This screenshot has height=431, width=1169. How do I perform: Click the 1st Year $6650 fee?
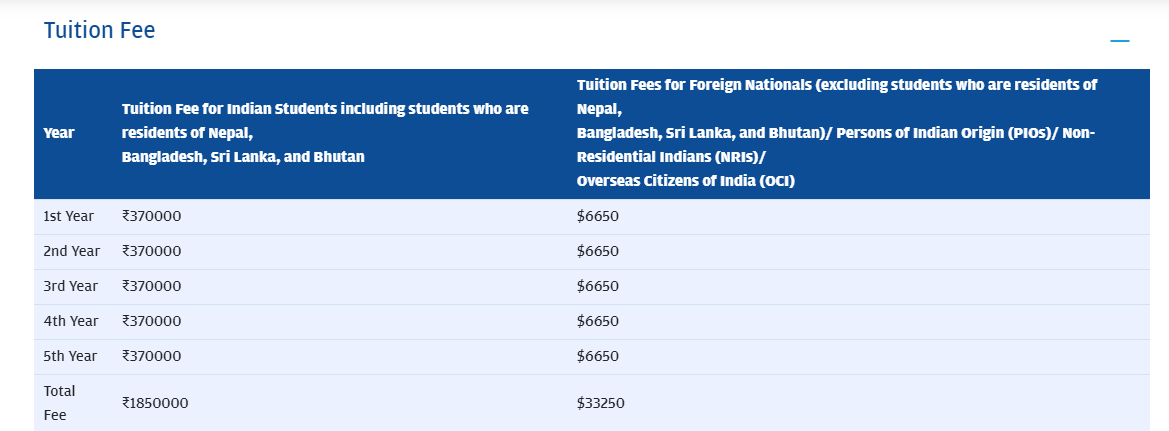pyautogui.click(x=598, y=216)
